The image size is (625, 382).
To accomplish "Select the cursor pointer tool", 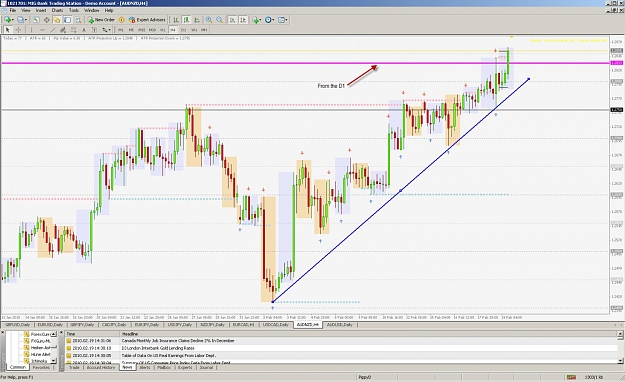I will pos(7,30).
